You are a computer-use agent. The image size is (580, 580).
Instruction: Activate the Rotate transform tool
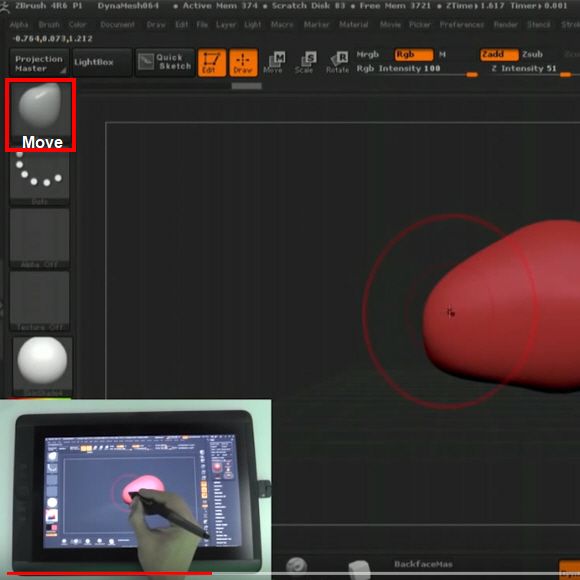tap(337, 63)
